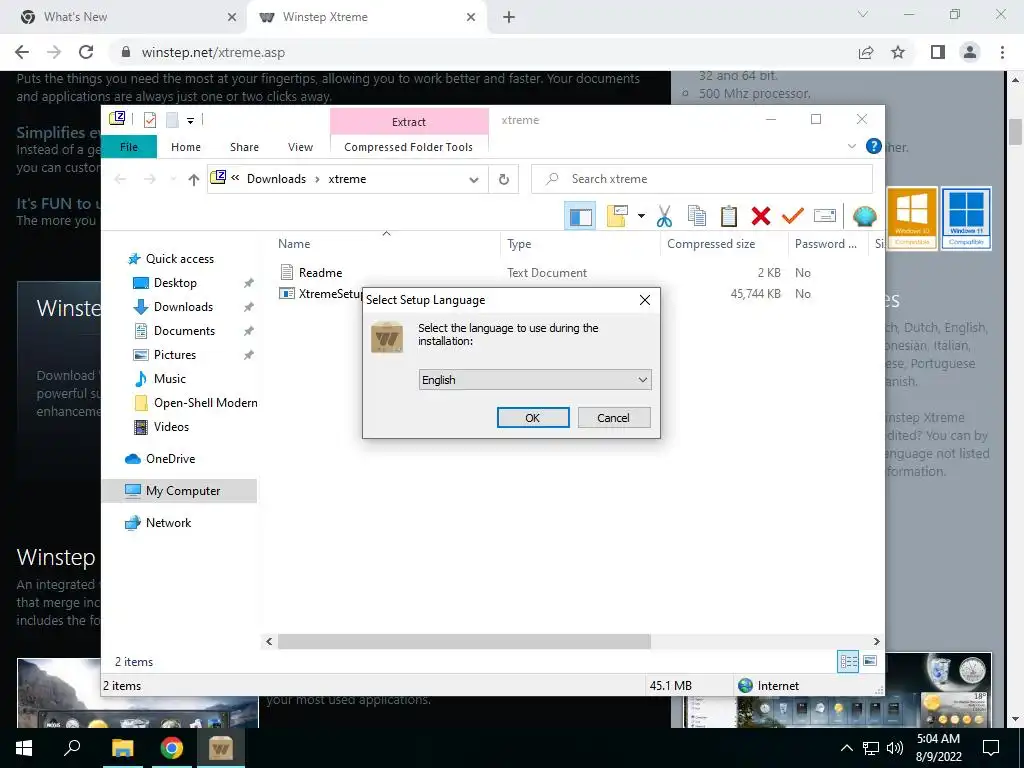
Task: Click the folder options icon in Explorer toolbar
Action: point(617,216)
